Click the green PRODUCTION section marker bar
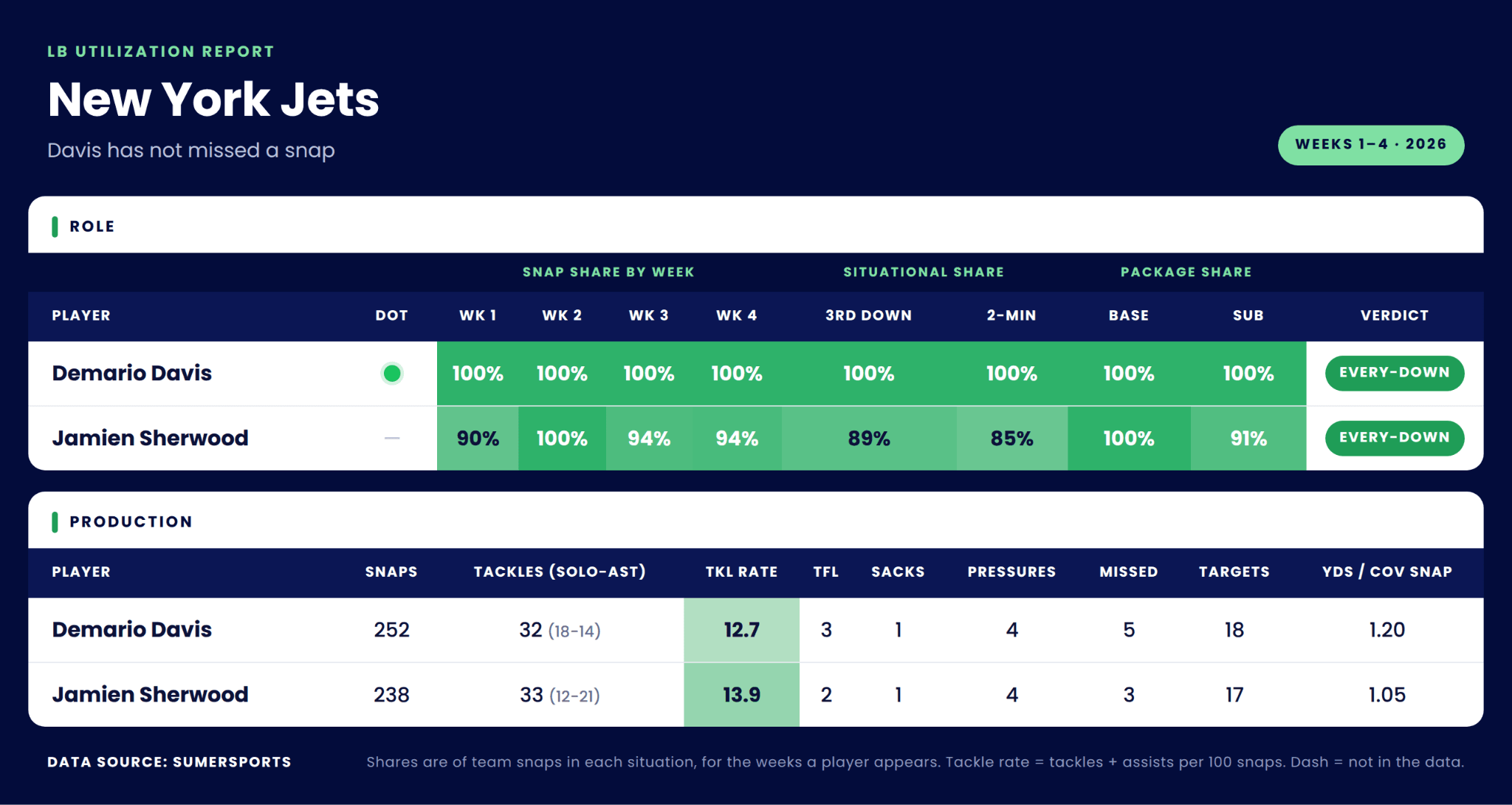Viewport: 1512px width, 805px height. 55,522
